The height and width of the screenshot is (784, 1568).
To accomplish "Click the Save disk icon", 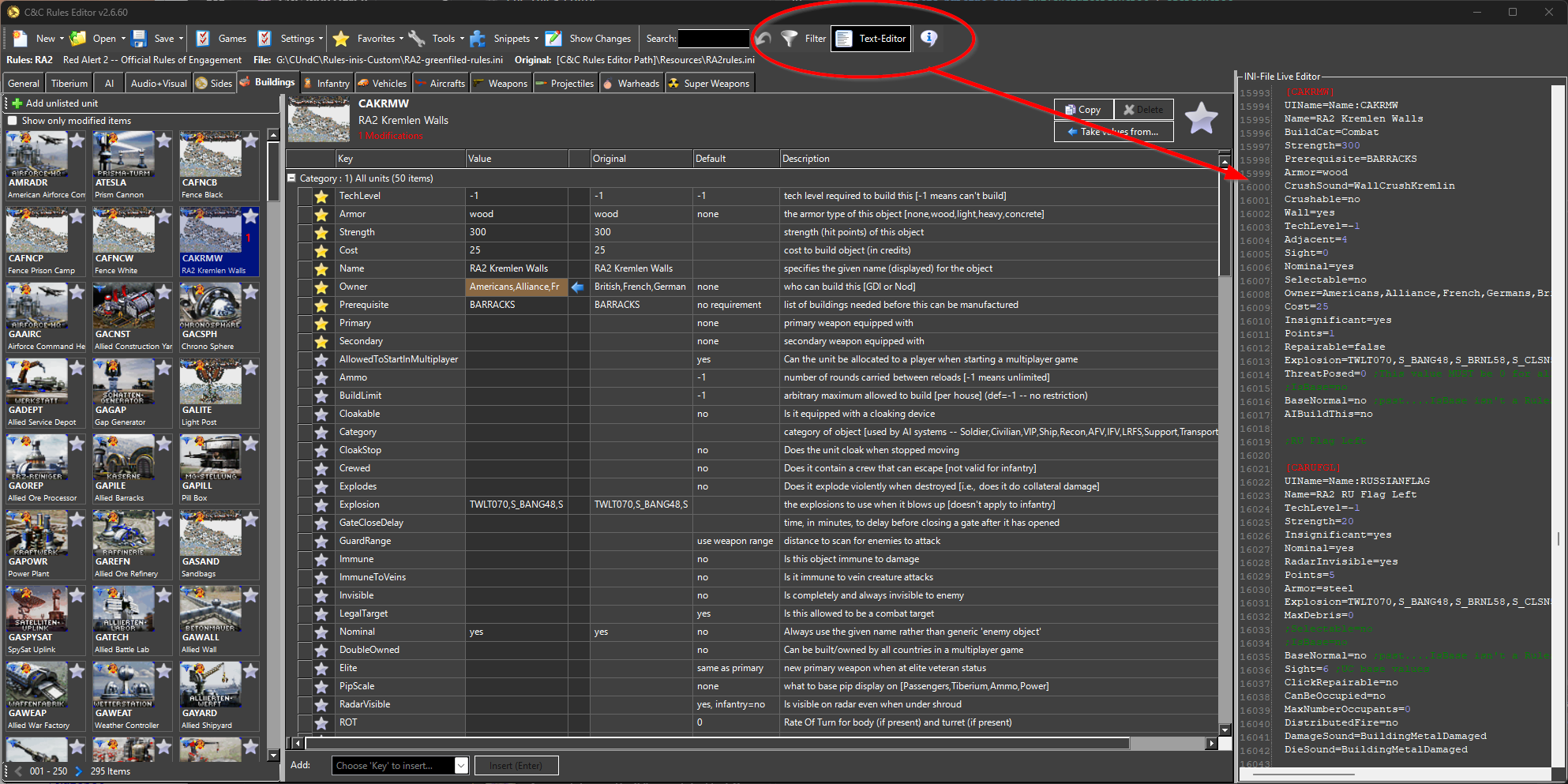I will [140, 39].
